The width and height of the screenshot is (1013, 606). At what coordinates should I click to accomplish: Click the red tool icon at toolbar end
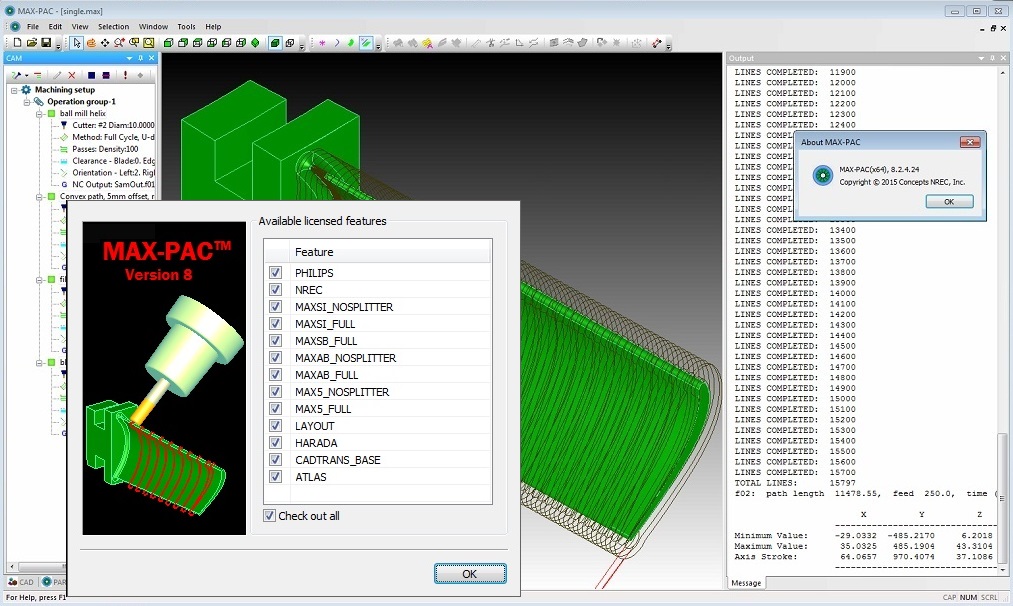[x=657, y=43]
